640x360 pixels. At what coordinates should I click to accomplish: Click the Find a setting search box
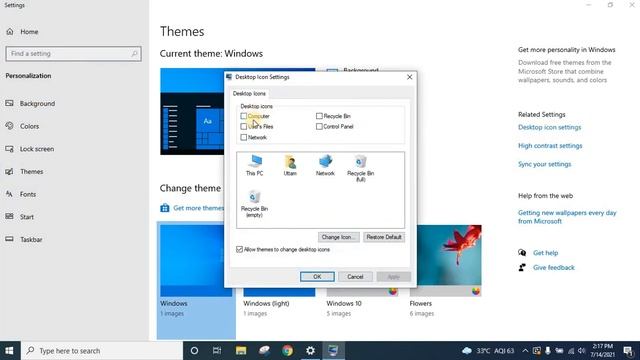[73, 53]
